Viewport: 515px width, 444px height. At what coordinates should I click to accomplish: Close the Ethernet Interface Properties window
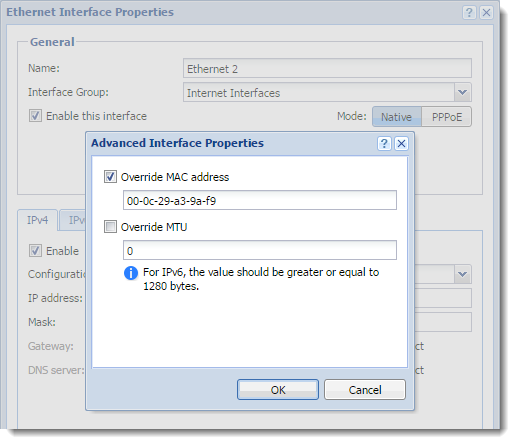pos(486,13)
